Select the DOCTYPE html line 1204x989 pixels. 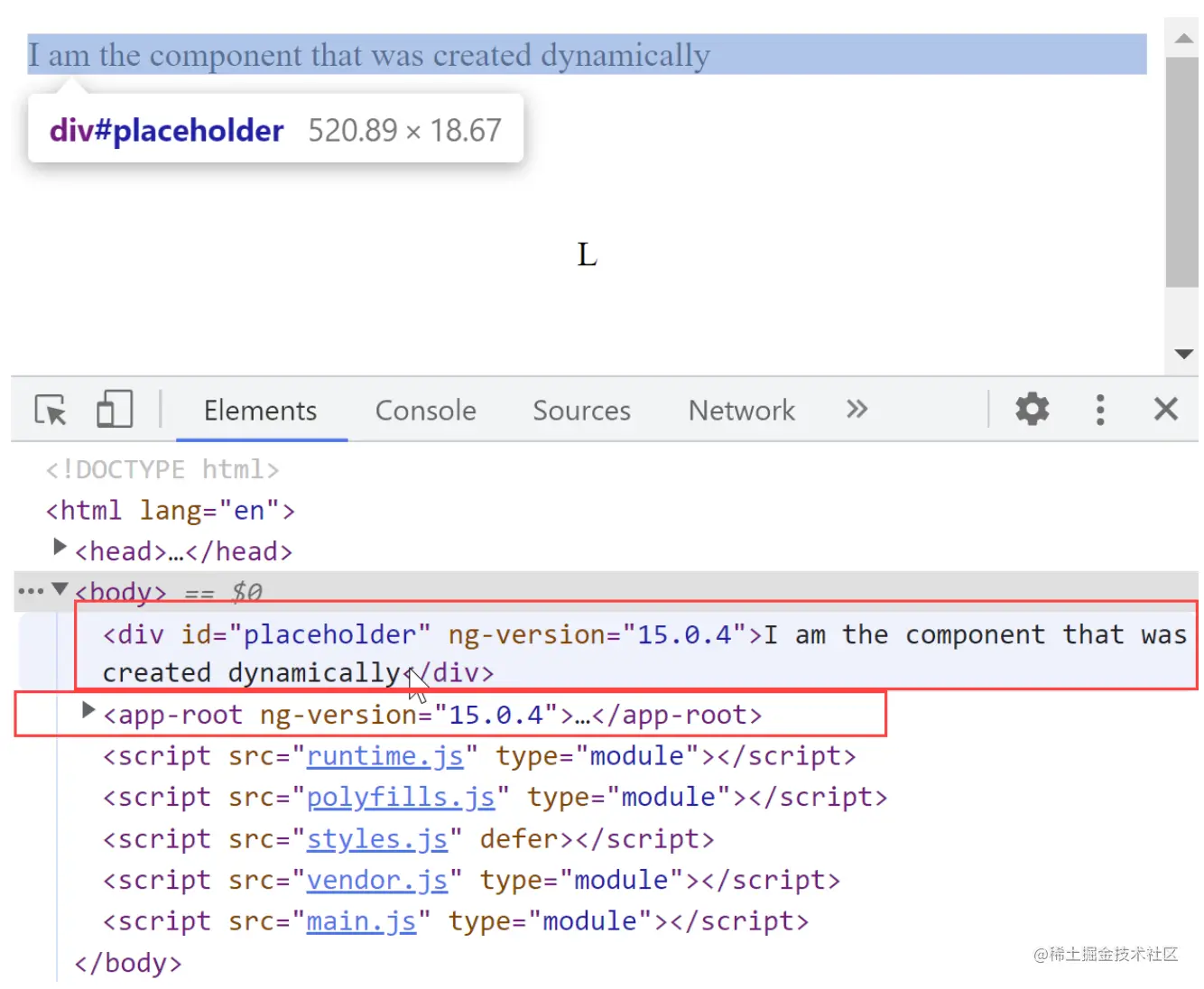click(162, 469)
